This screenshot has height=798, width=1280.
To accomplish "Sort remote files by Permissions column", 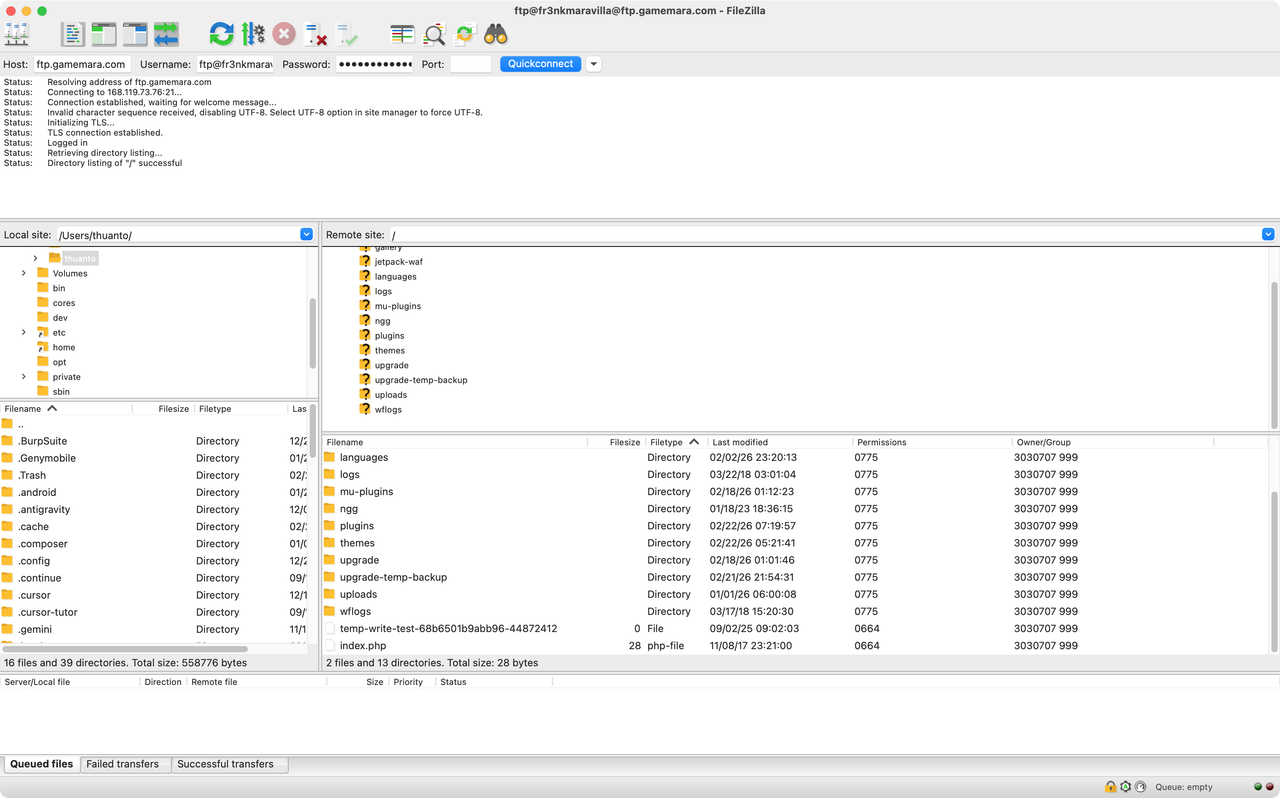I will [931, 442].
